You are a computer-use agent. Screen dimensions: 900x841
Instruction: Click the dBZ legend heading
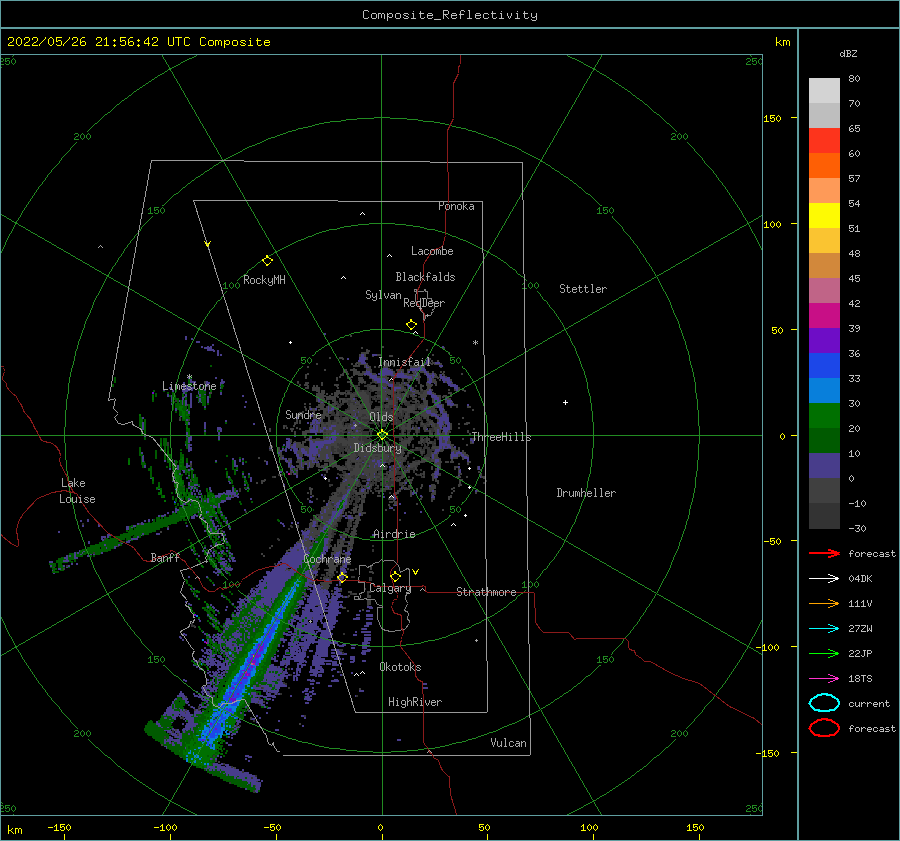coord(848,53)
